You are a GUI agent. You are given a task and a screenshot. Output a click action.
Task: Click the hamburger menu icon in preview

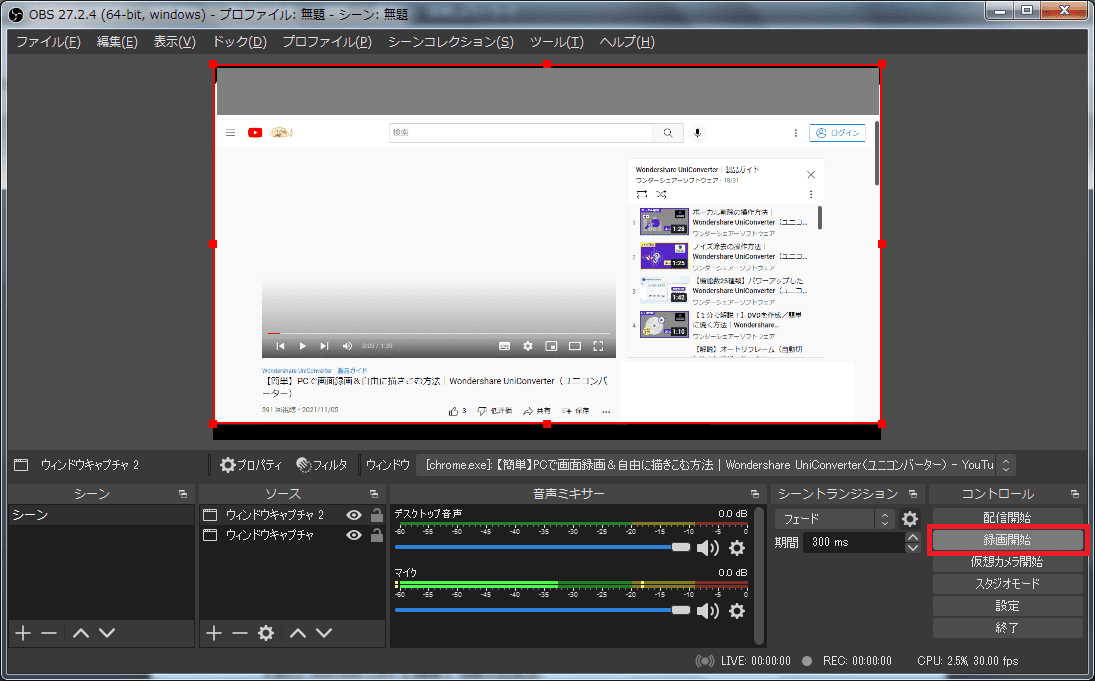click(230, 133)
